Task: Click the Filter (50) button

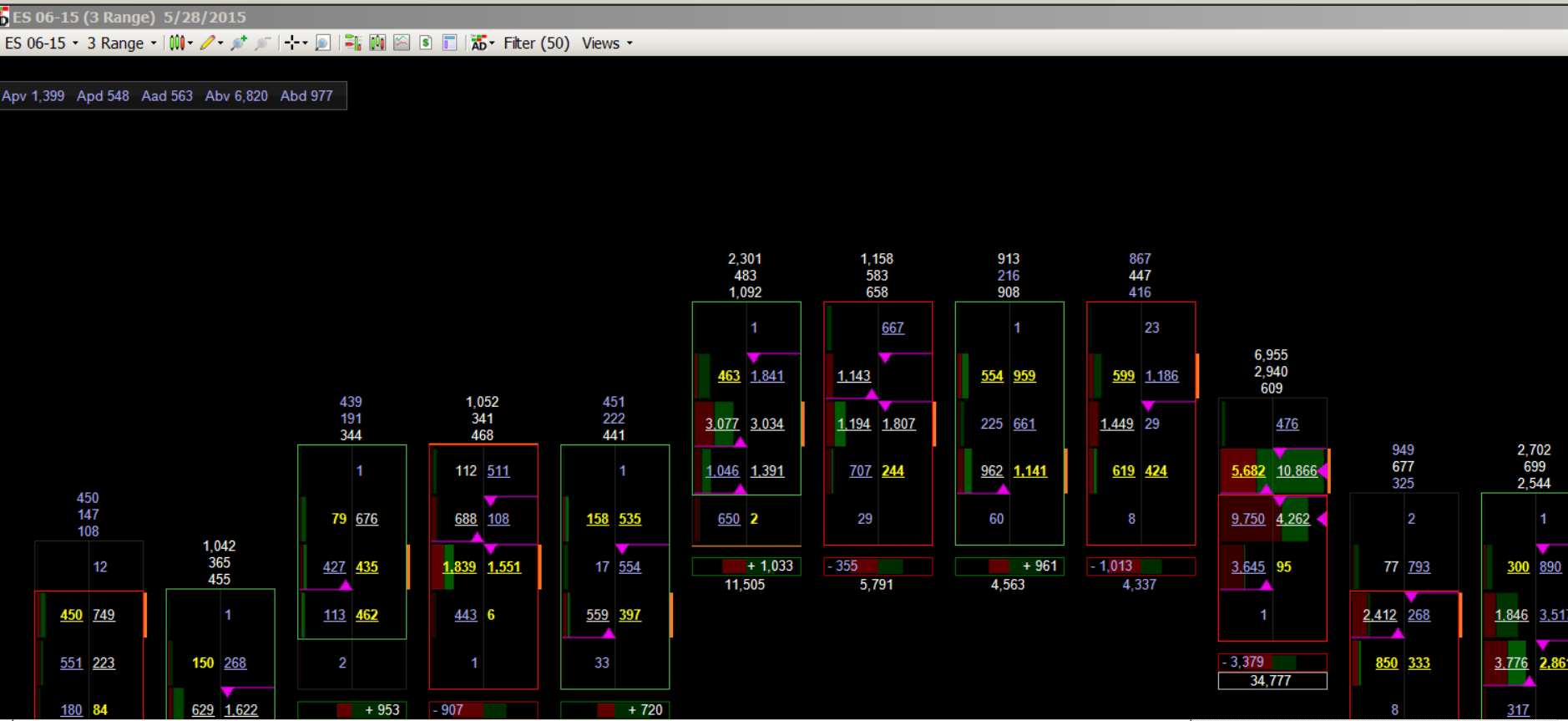Action: [536, 43]
